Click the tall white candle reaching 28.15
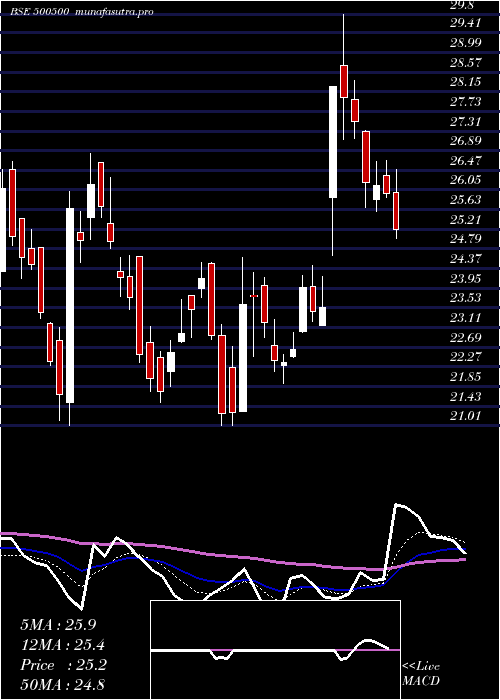Image resolution: width=500 pixels, height=700 pixels. [333, 142]
